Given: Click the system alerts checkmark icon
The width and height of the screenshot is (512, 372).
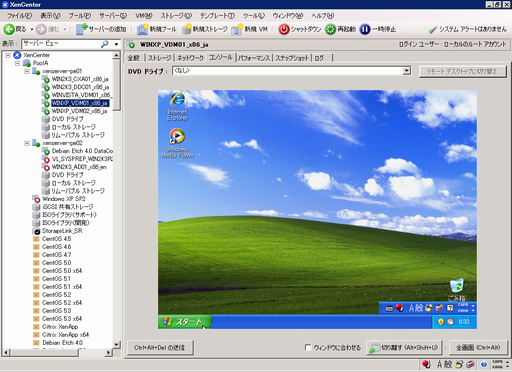Looking at the screenshot, I should (x=433, y=30).
